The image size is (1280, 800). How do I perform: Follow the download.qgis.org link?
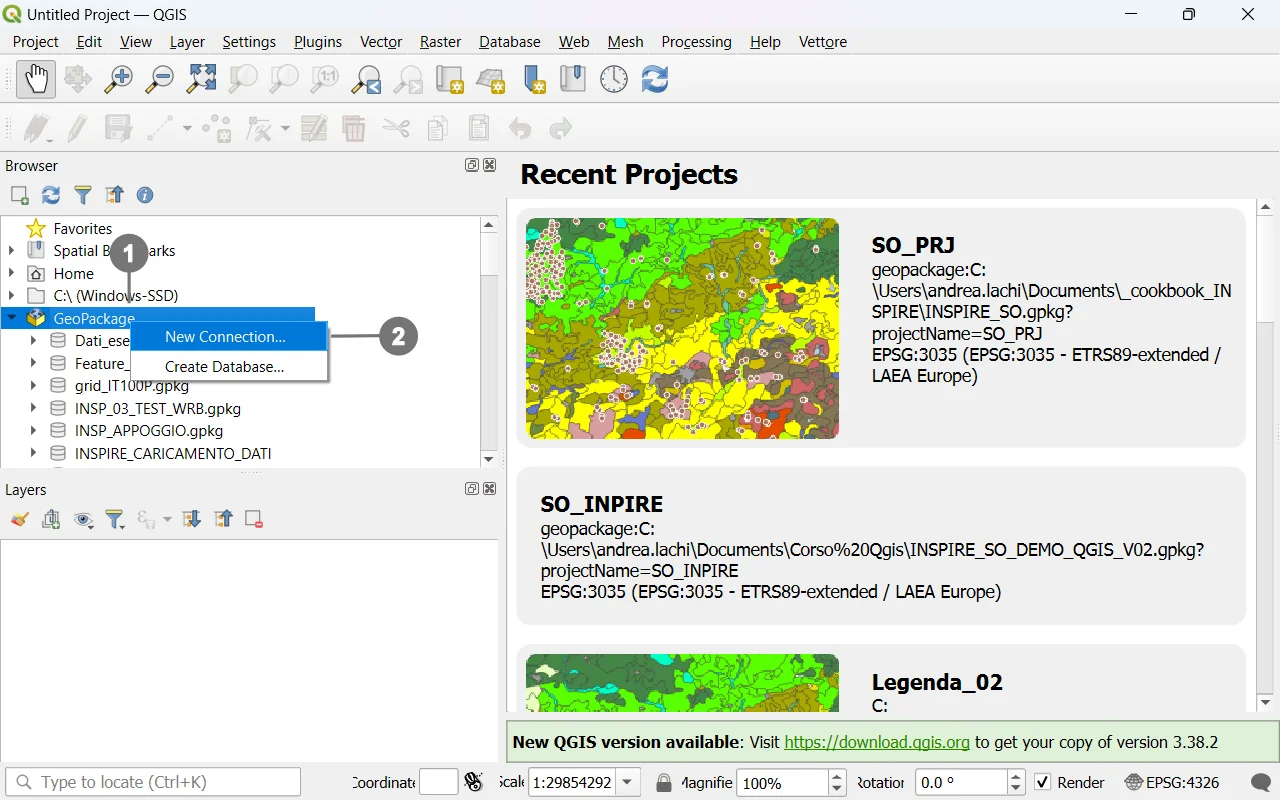coord(876,742)
